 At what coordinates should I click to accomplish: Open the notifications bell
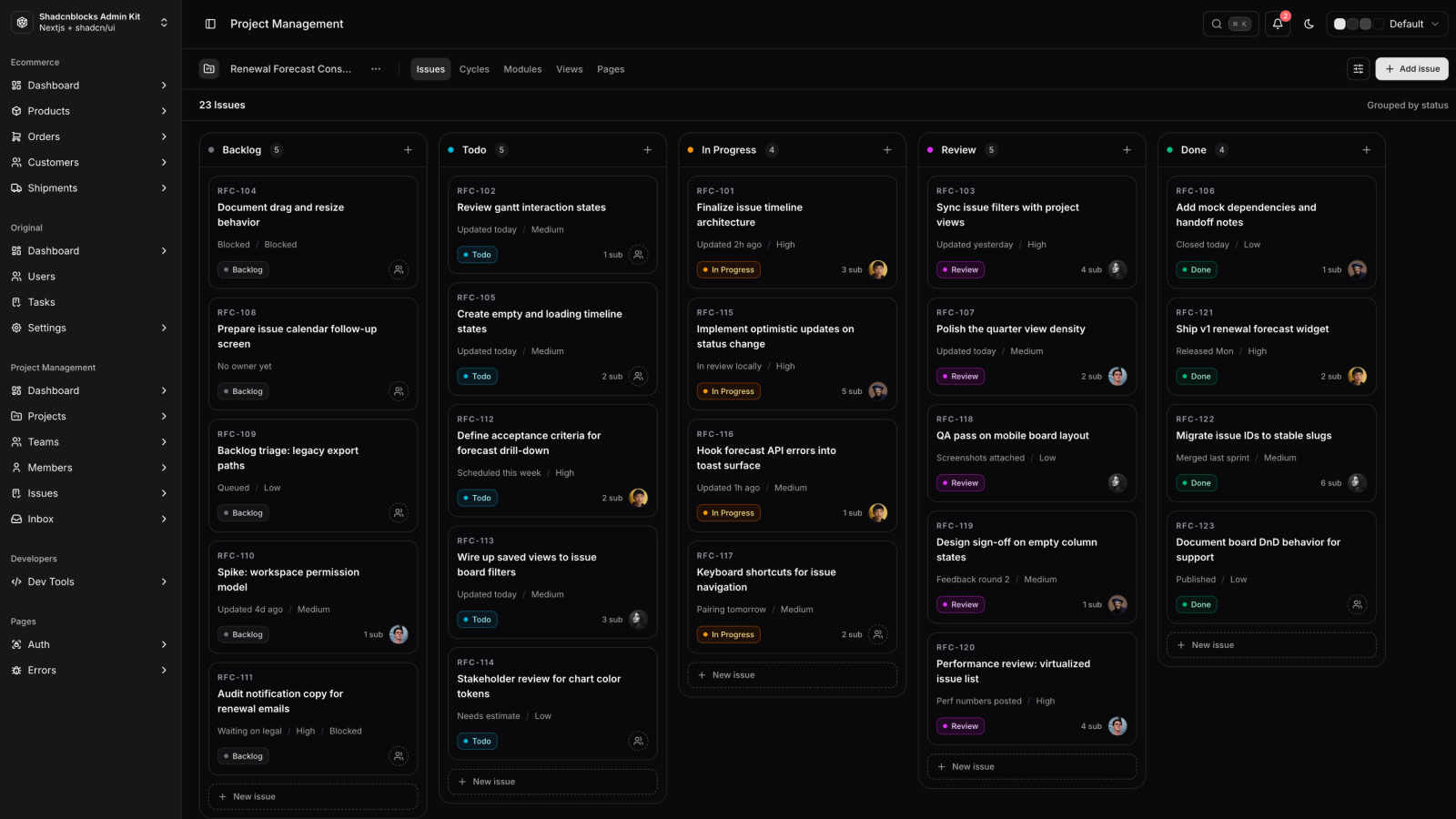tap(1278, 24)
